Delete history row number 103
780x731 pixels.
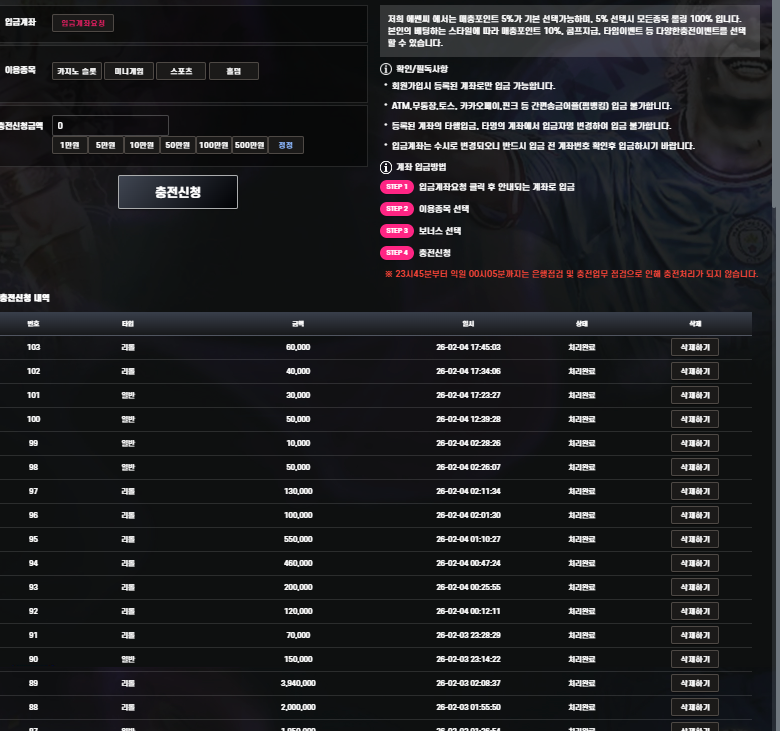coord(694,347)
